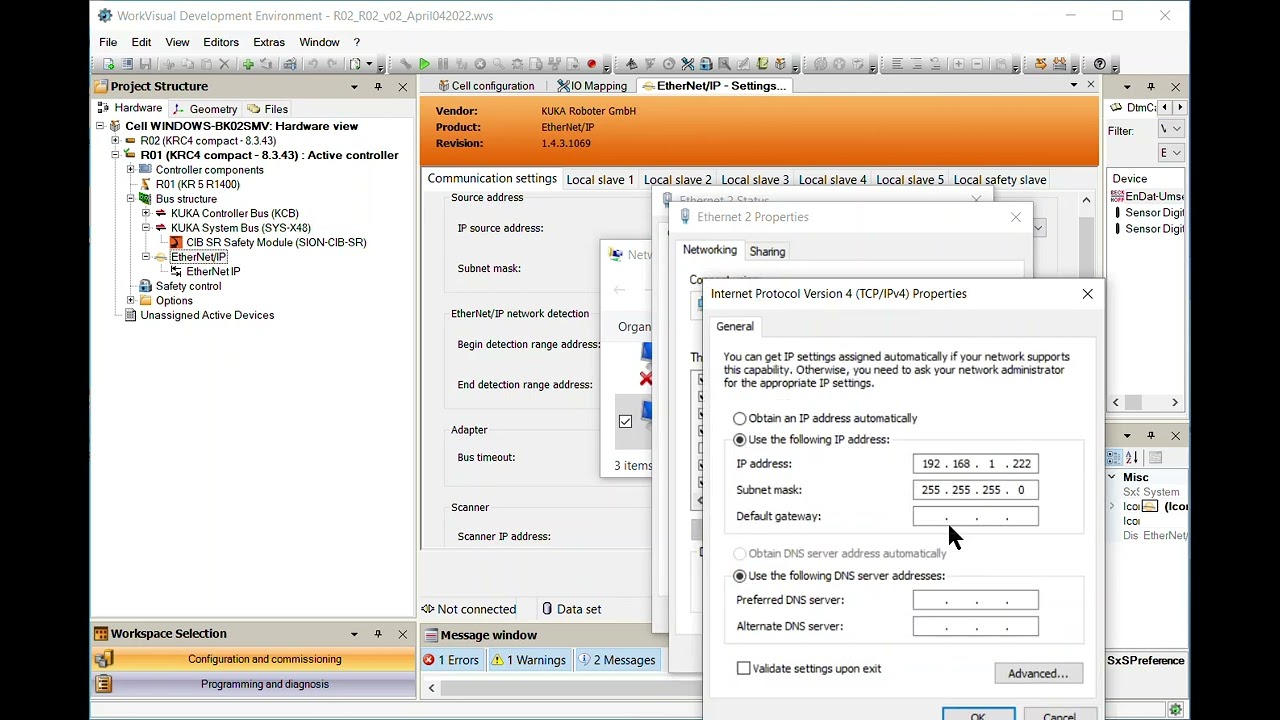This screenshot has width=1280, height=720.
Task: Click the Open project toolbar icon
Action: [x=128, y=64]
